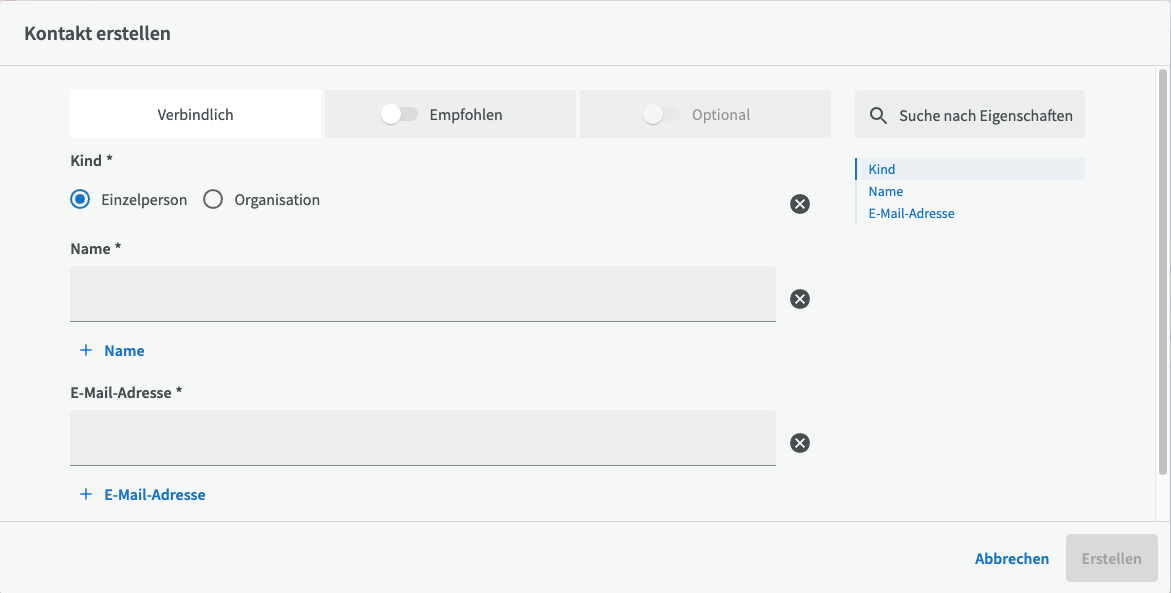The image size is (1171, 593).
Task: Focus the E-Mail-Adresse input field
Action: (422, 438)
